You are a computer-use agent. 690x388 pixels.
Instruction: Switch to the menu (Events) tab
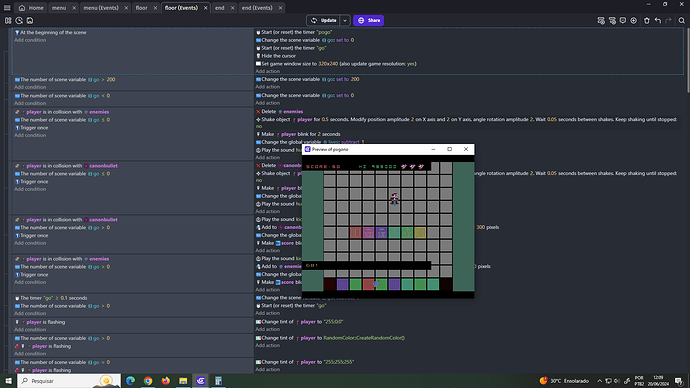101,7
